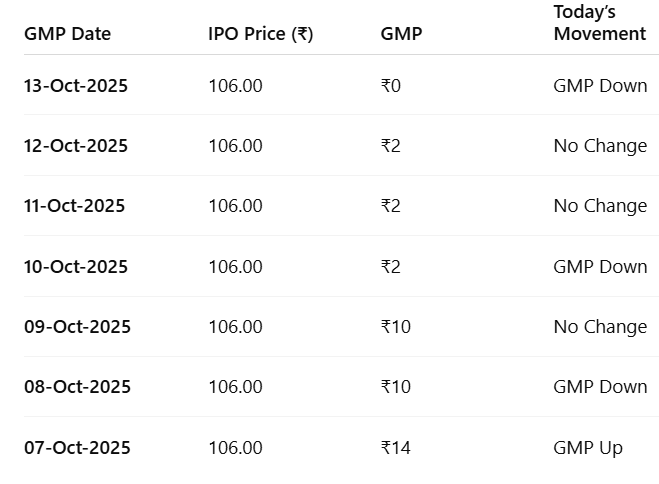659x484 pixels.
Task: Click the GMP Up movement cell
Action: pyautogui.click(x=587, y=448)
